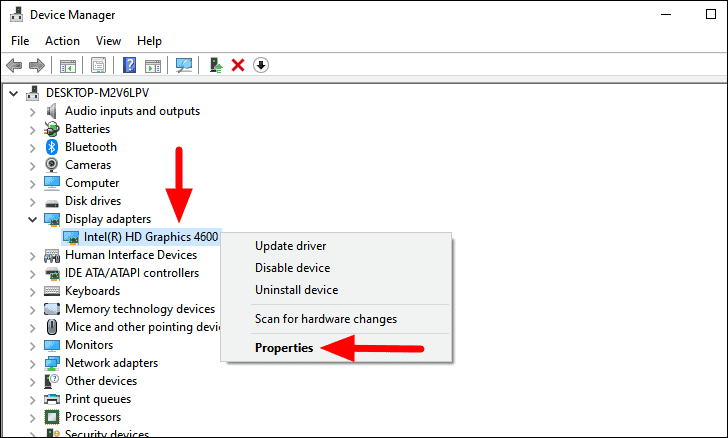Viewport: 728px width, 438px height.
Task: Minimize the Device Manager window
Action: click(x=666, y=14)
